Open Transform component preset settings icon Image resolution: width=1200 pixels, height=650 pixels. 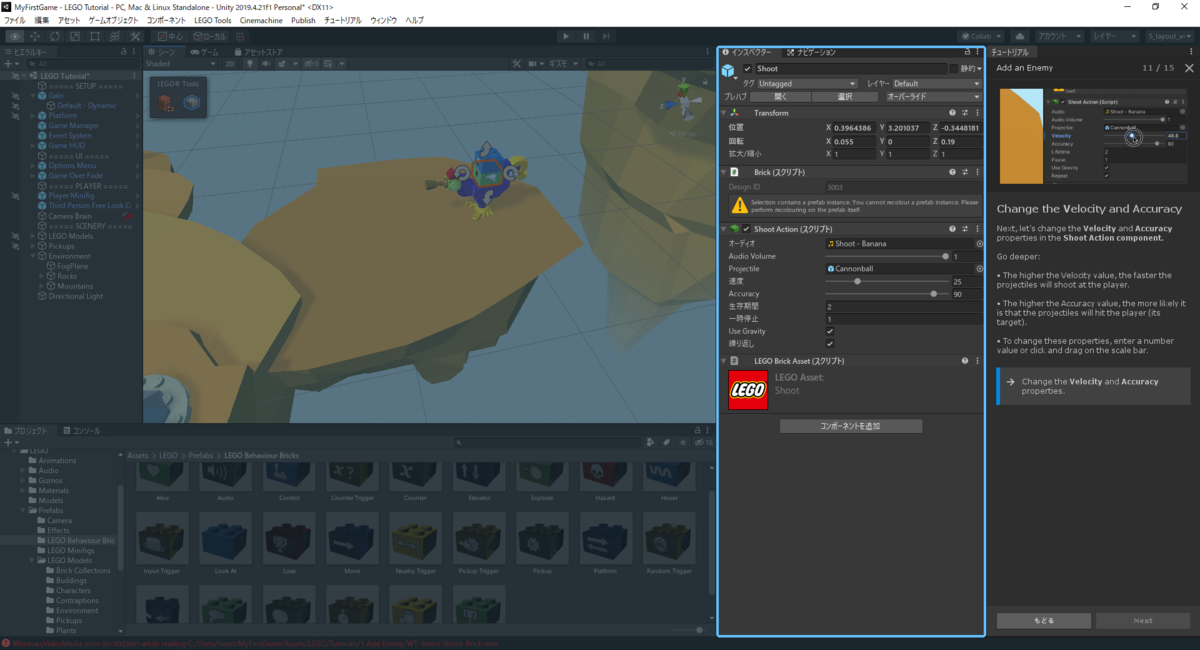tap(964, 113)
